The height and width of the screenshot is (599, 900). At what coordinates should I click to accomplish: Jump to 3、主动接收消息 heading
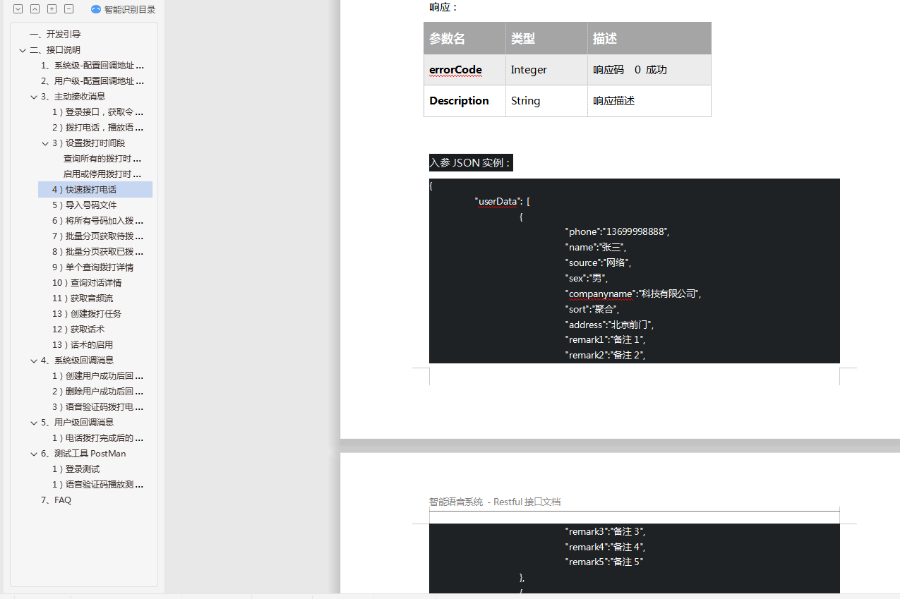[x=73, y=96]
